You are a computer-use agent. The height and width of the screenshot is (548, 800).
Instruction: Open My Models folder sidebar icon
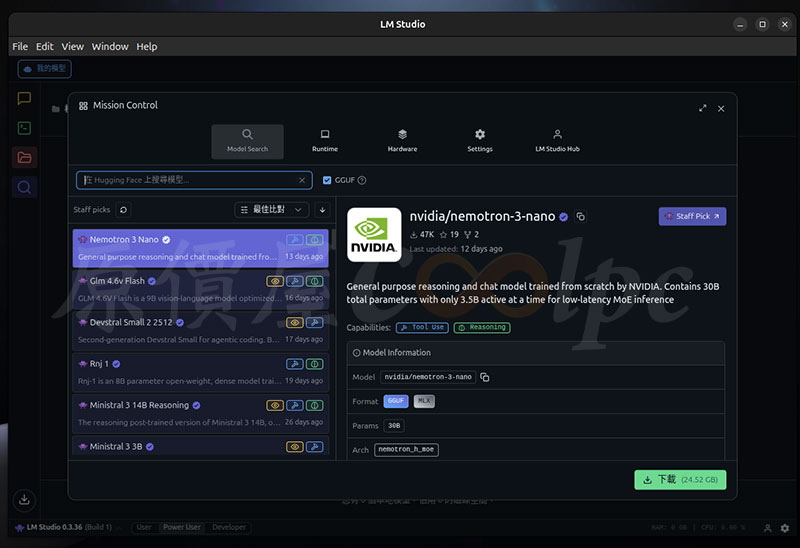24,157
